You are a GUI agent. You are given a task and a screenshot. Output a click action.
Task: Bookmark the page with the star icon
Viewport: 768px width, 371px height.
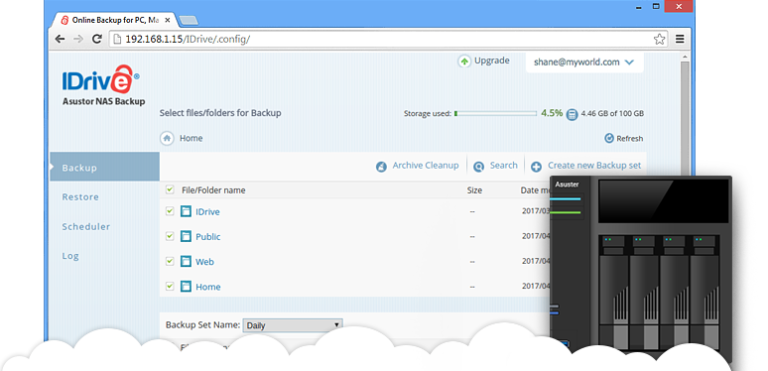(x=659, y=39)
